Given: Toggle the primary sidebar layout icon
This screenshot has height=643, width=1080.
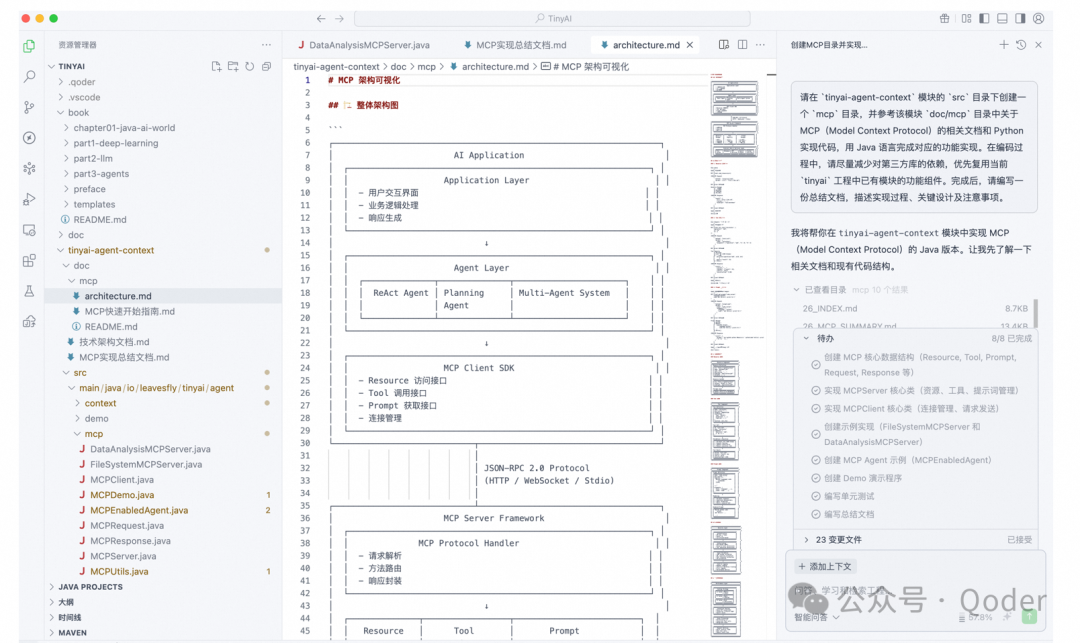Looking at the screenshot, I should point(984,19).
